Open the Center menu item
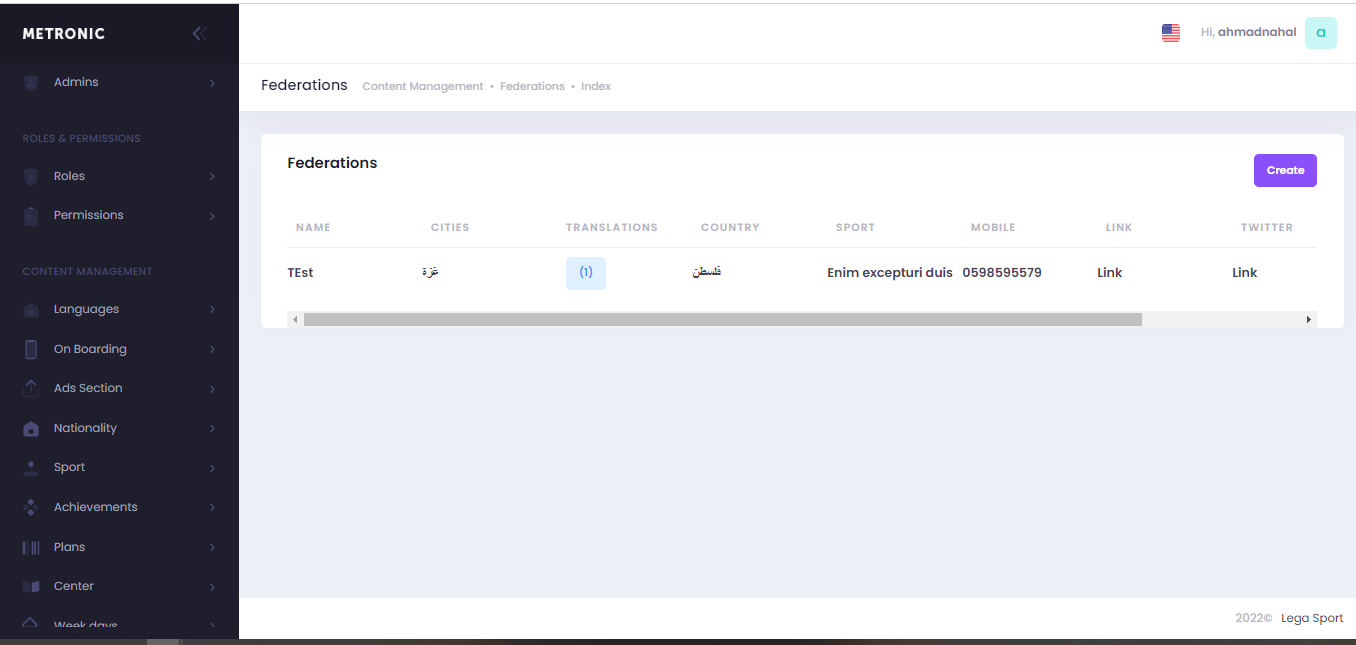This screenshot has height=645, width=1356. pyautogui.click(x=74, y=586)
